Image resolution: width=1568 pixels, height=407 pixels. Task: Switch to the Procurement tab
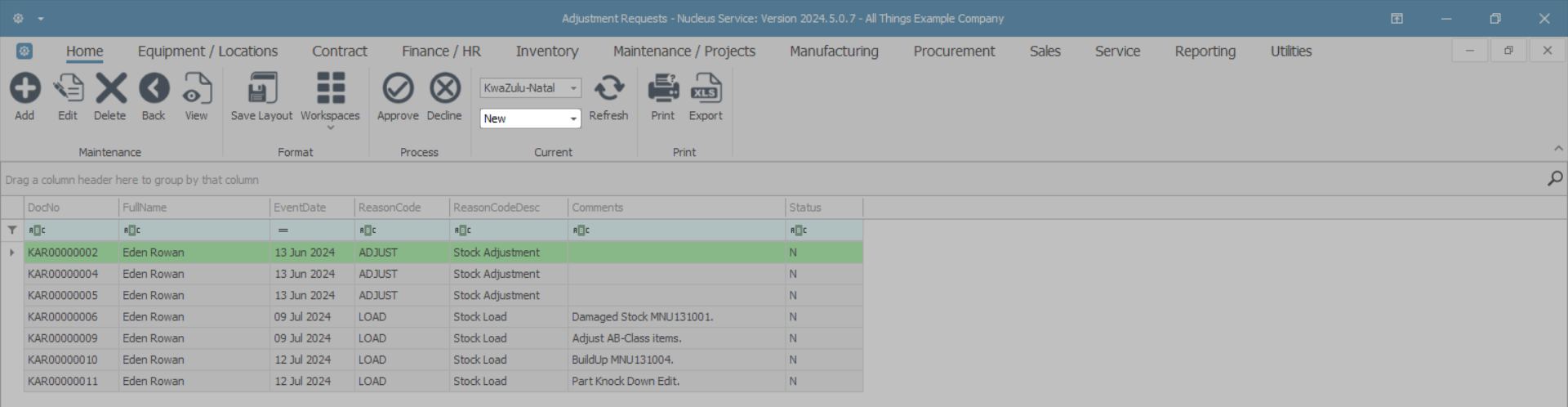[954, 51]
